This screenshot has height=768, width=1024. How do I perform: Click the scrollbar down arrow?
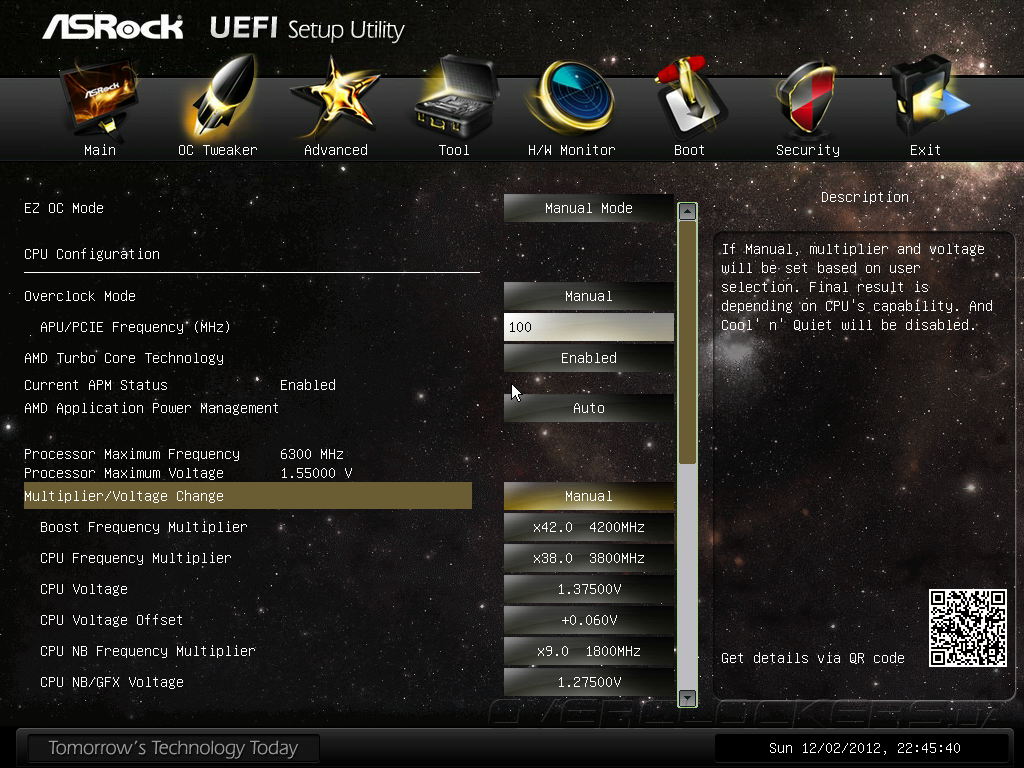(687, 697)
